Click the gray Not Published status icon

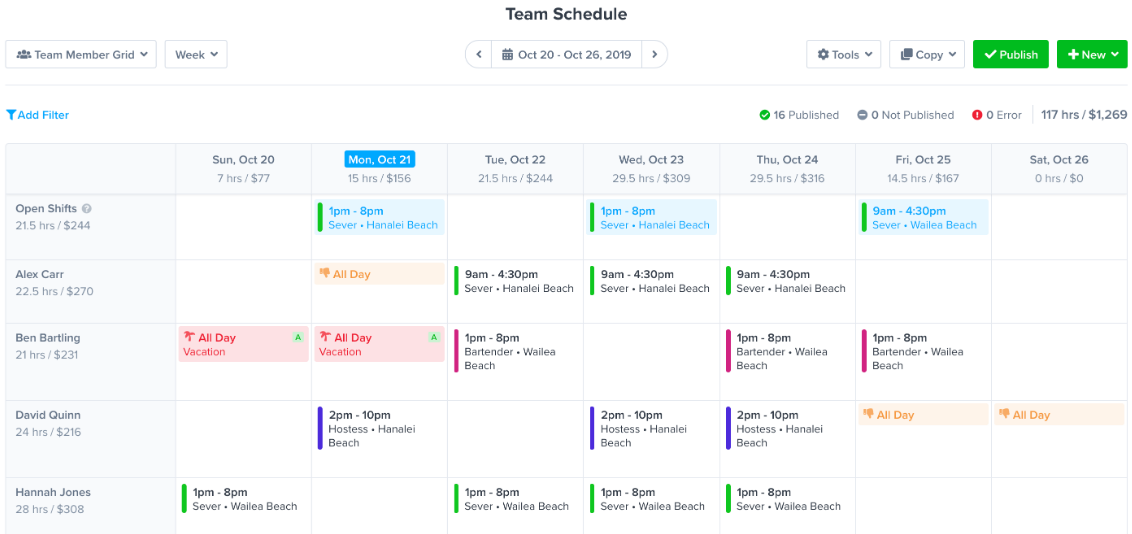[862, 115]
